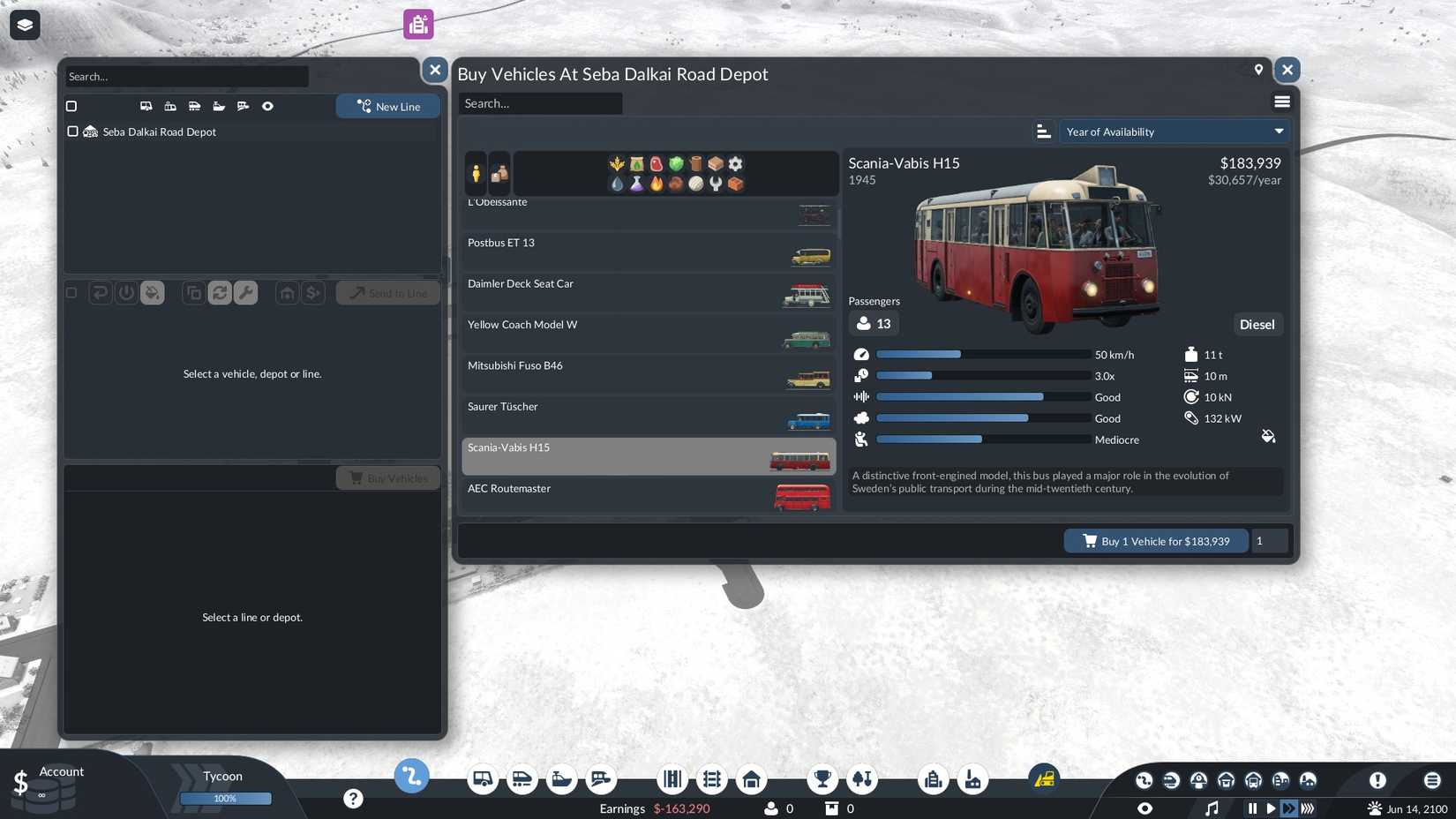
Task: Open the hamburger view options menu
Action: click(1282, 102)
